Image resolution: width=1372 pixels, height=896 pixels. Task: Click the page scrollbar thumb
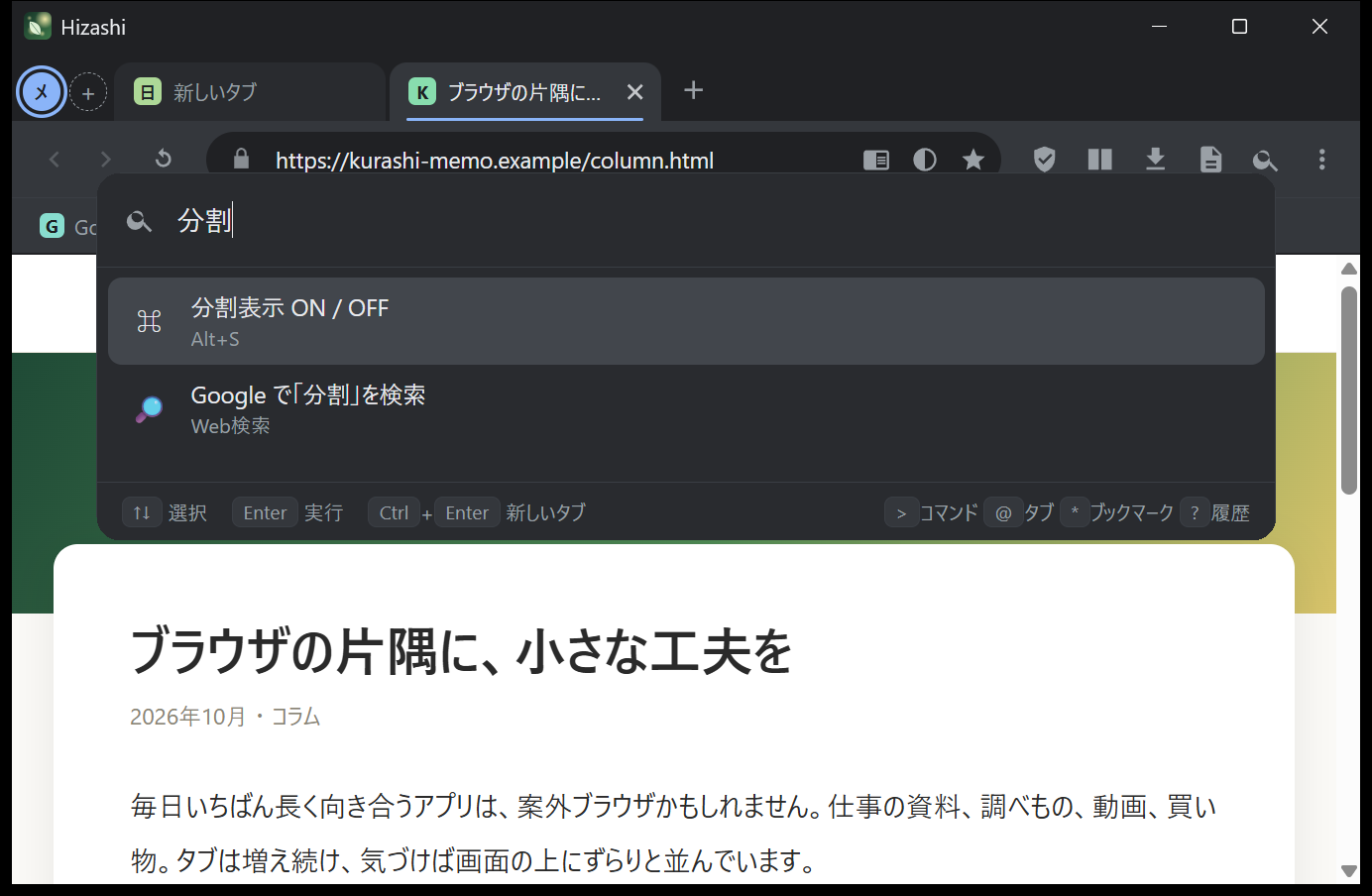click(1348, 391)
